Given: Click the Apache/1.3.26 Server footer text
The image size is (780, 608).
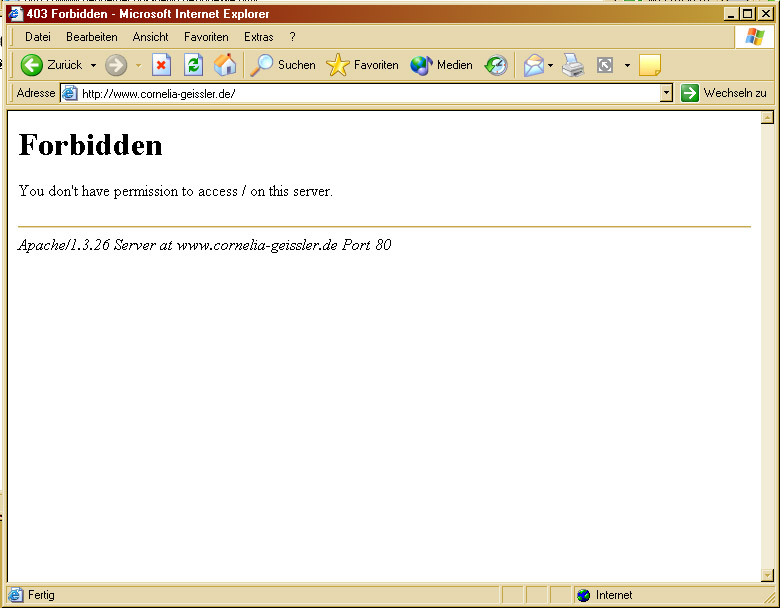Looking at the screenshot, I should pyautogui.click(x=204, y=245).
